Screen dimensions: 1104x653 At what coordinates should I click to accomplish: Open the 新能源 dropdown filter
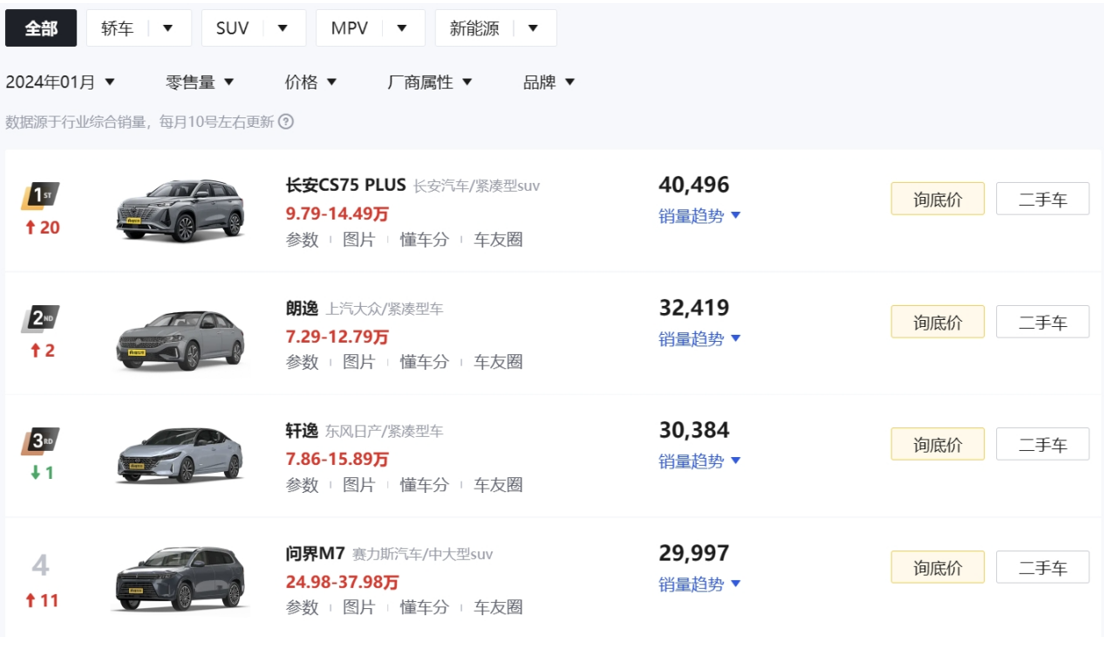495,29
